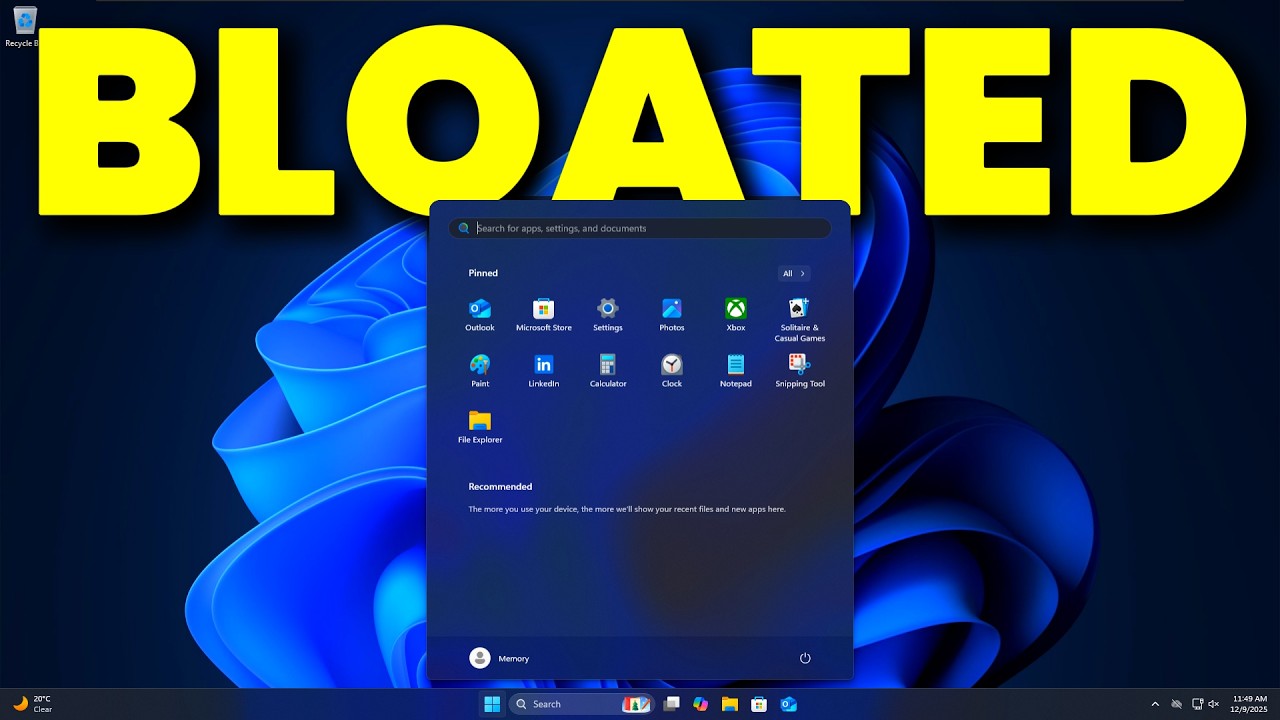This screenshot has height=720, width=1280.
Task: Click the power button in Start menu
Action: [x=805, y=658]
